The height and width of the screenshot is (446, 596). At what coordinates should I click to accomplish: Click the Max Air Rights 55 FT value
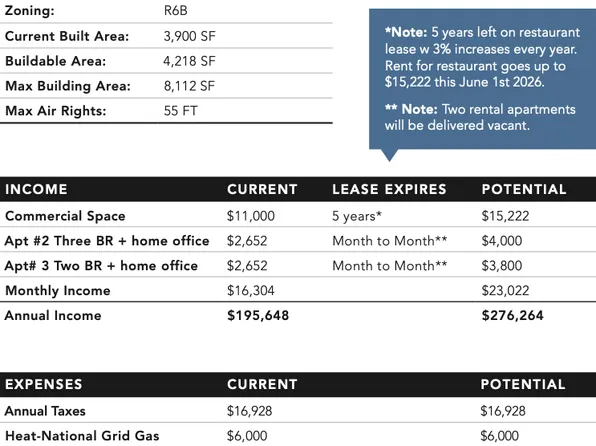(x=181, y=111)
